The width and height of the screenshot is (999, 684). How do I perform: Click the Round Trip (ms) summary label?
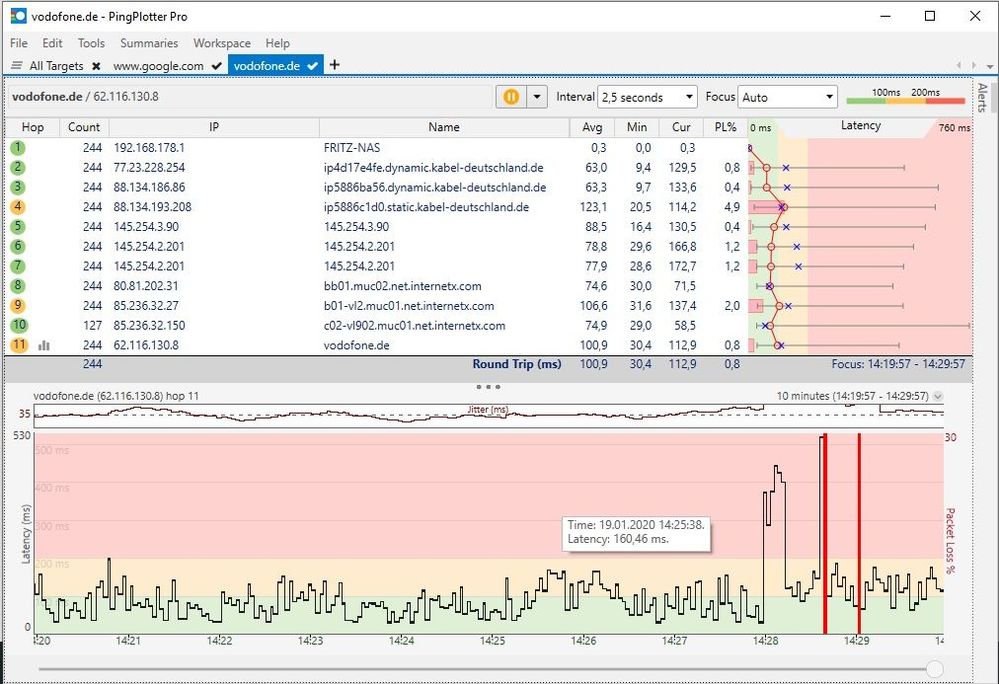click(x=517, y=364)
